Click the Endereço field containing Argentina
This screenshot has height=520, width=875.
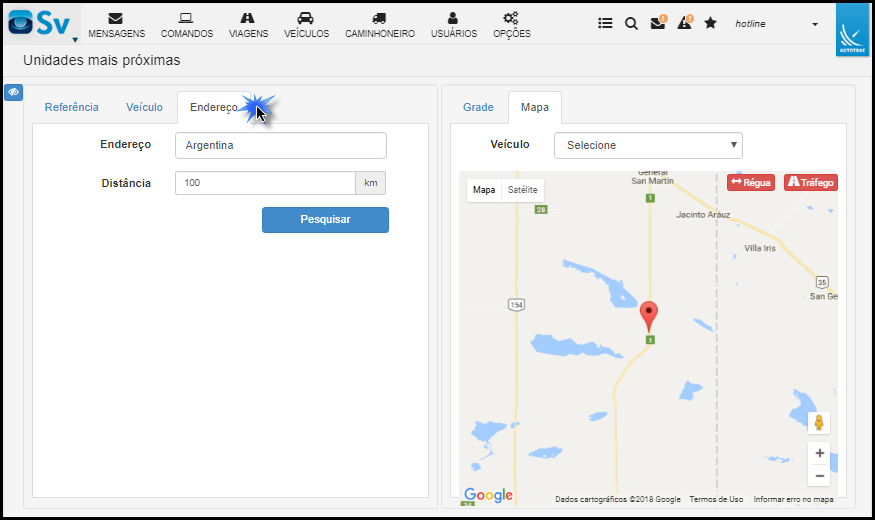pos(281,145)
